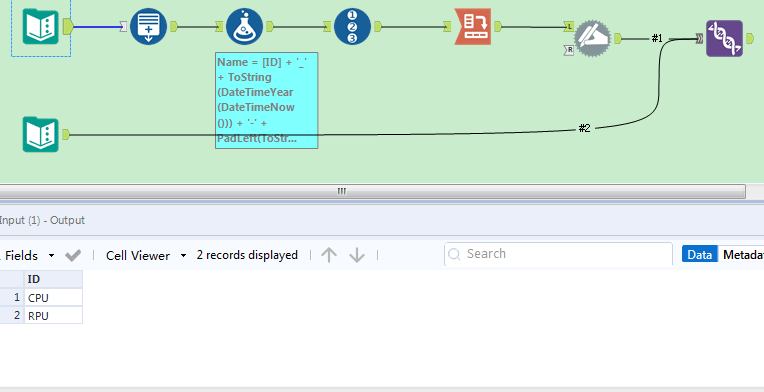This screenshot has height=392, width=764.
Task: Click the Record ID input anchor
Action: click(327, 27)
